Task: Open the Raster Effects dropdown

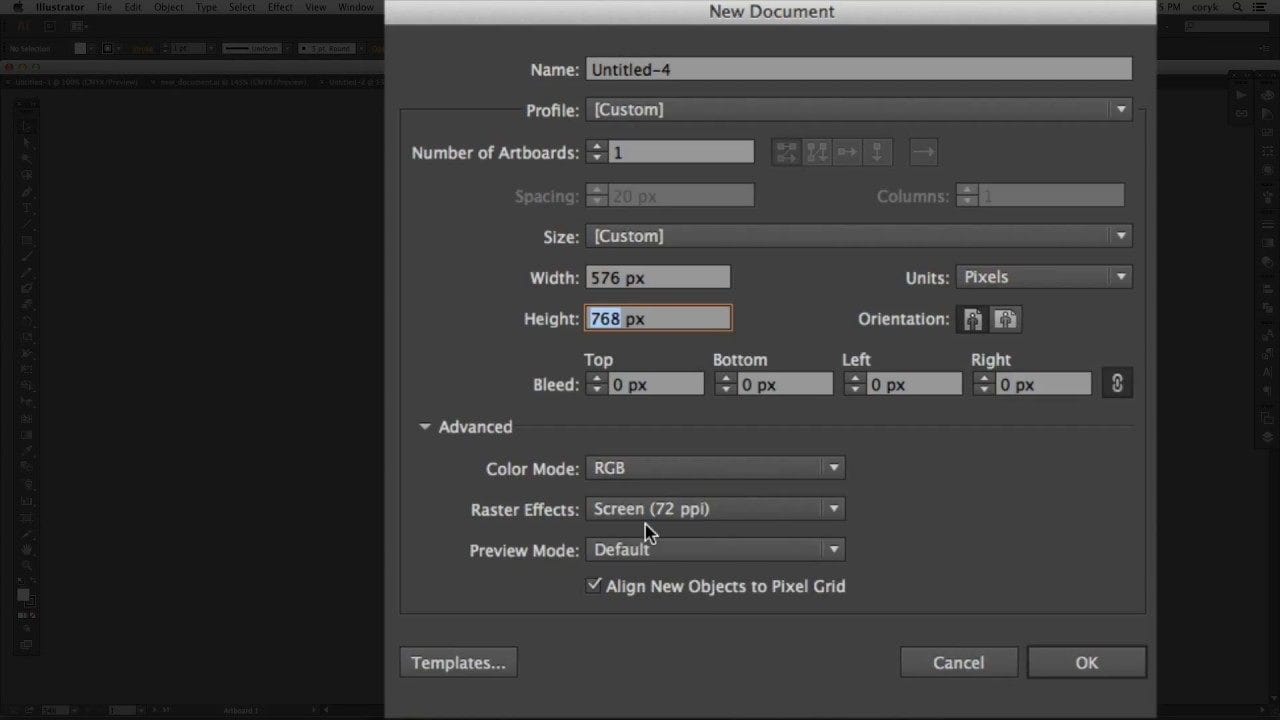Action: coord(715,509)
